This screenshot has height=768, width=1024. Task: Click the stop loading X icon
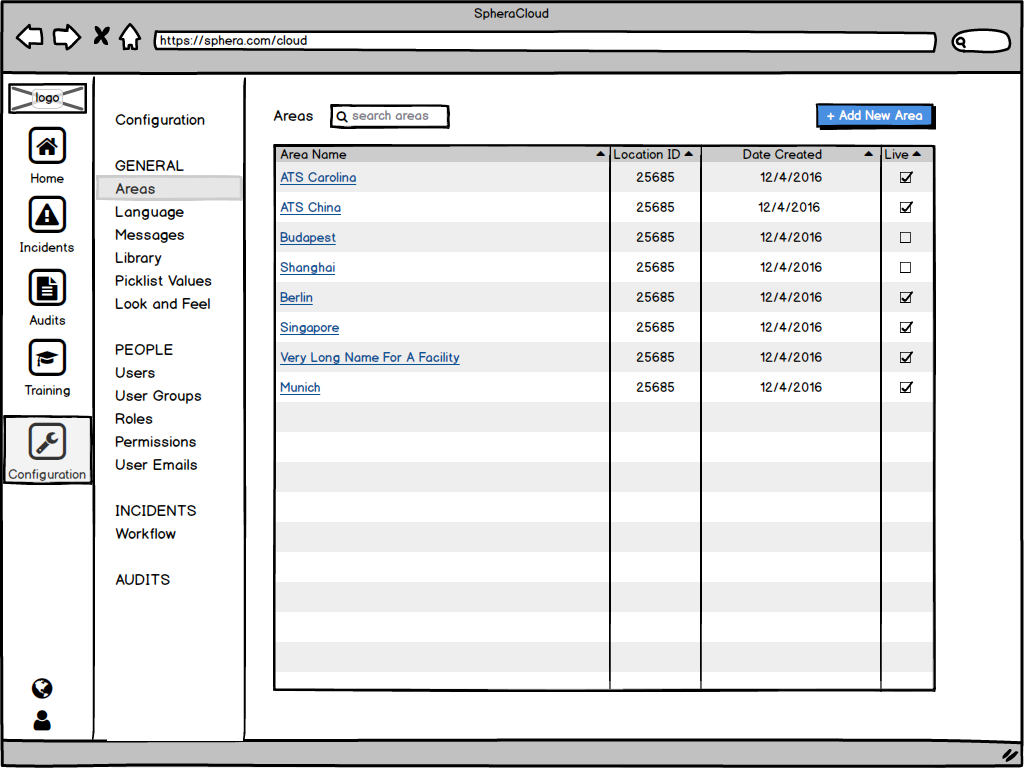[x=101, y=36]
